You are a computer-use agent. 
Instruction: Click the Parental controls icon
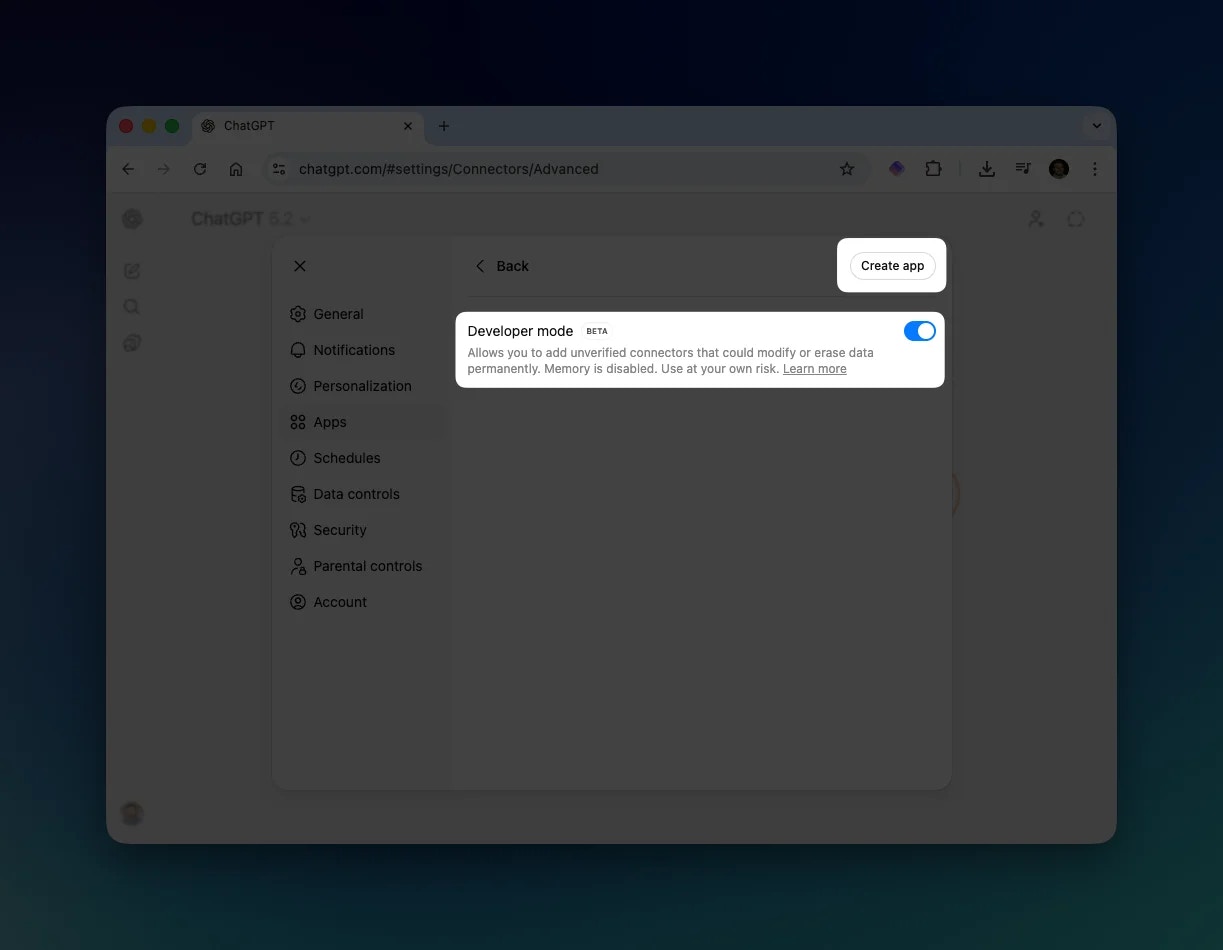pyautogui.click(x=298, y=566)
